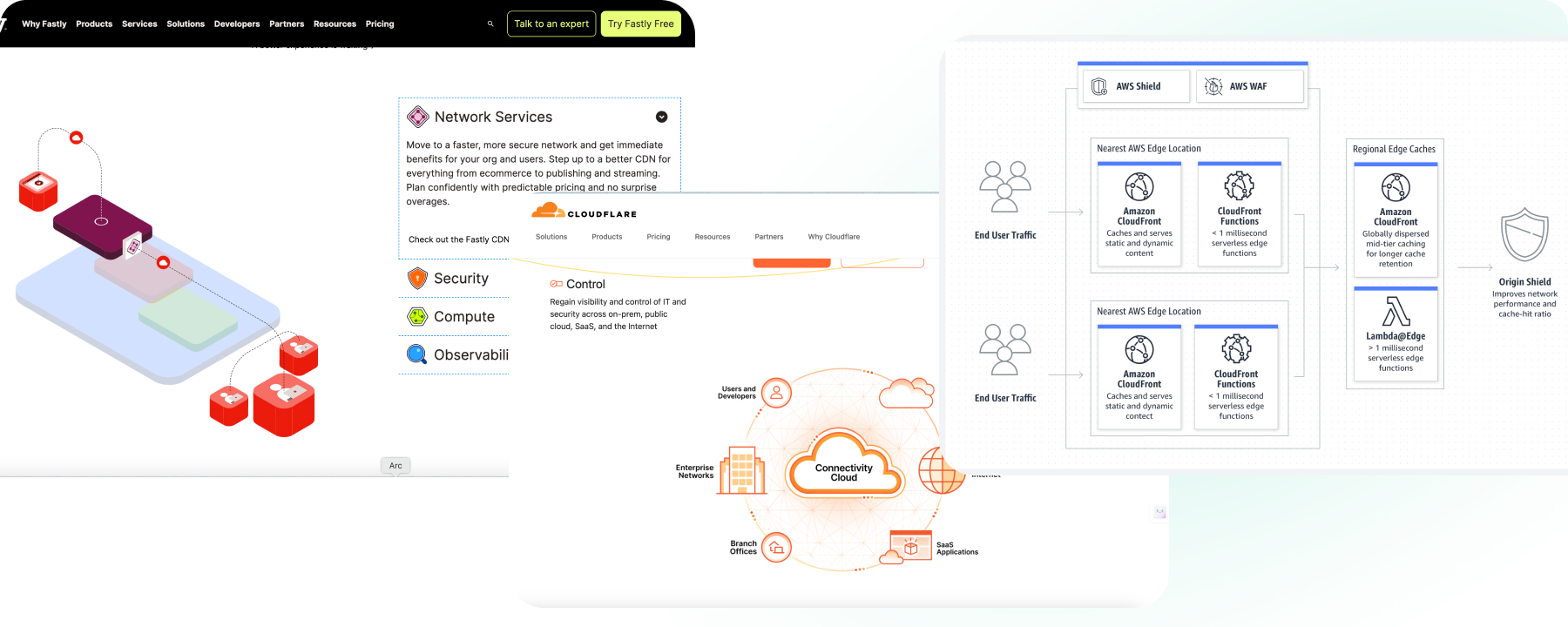The height and width of the screenshot is (627, 1568).
Task: Click the Try Fastly Free button
Action: (x=641, y=24)
